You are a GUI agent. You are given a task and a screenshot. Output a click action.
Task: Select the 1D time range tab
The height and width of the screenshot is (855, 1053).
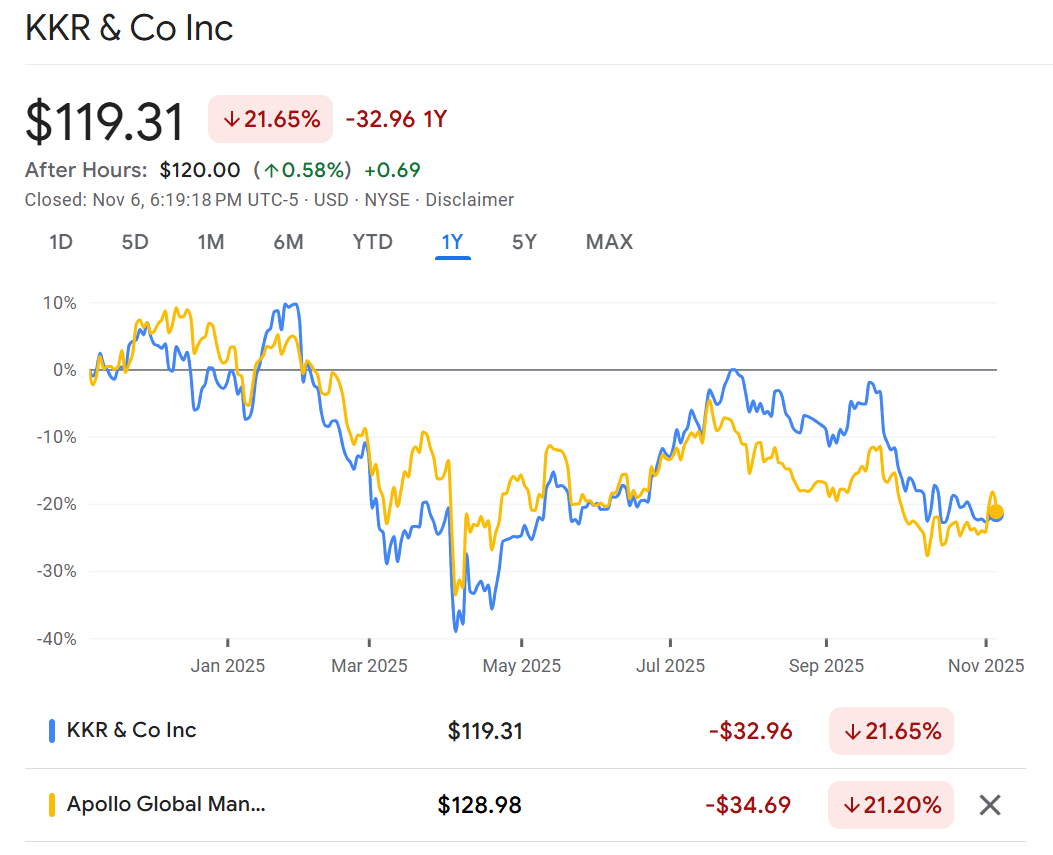coord(61,242)
